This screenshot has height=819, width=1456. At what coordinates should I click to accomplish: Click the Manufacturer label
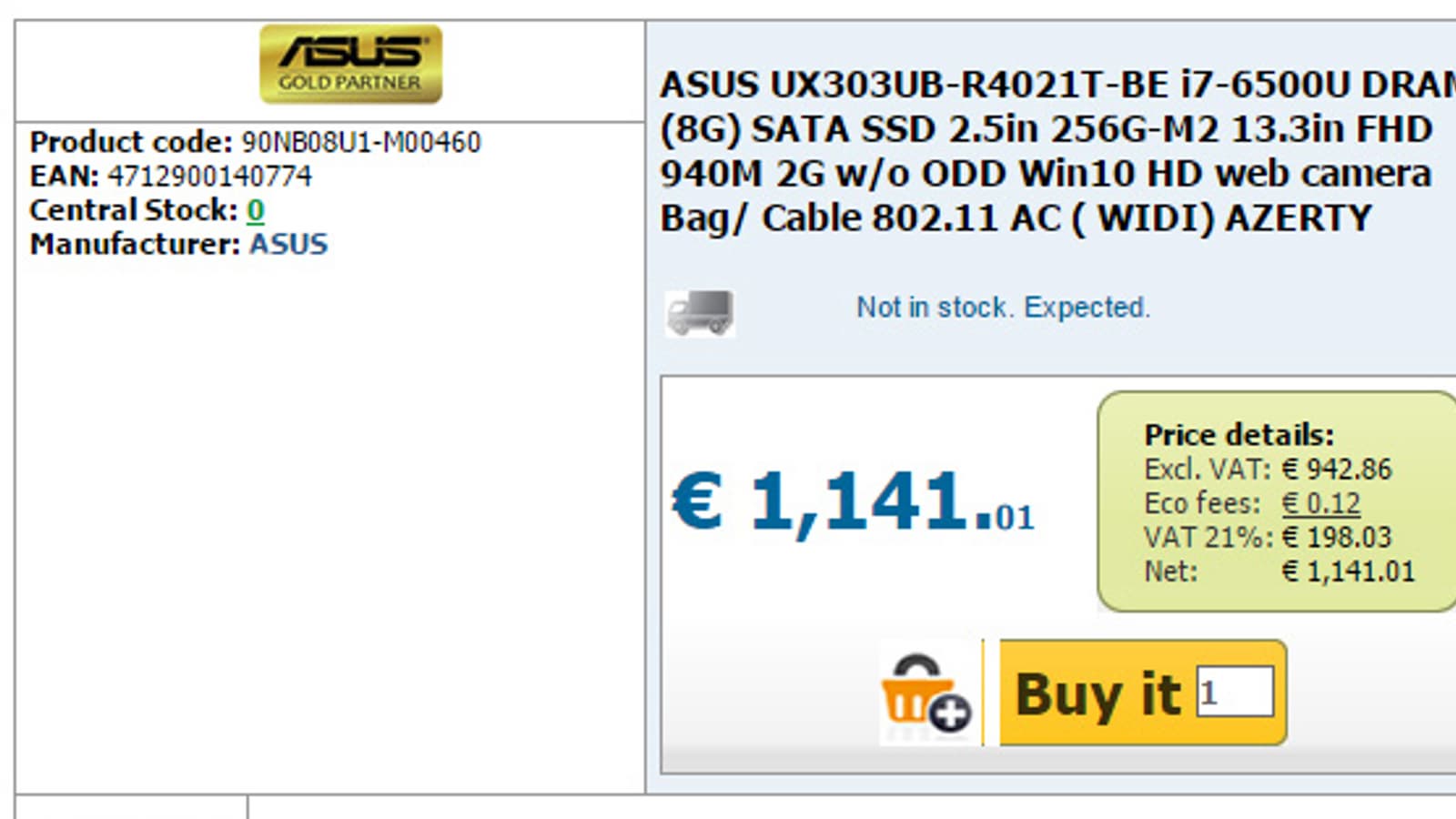[135, 244]
